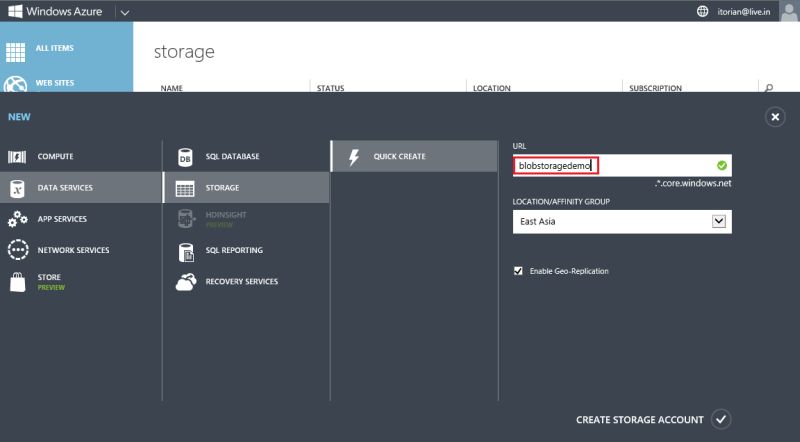Expand the chevron next to Windows Azure
800x442 pixels.
(124, 12)
